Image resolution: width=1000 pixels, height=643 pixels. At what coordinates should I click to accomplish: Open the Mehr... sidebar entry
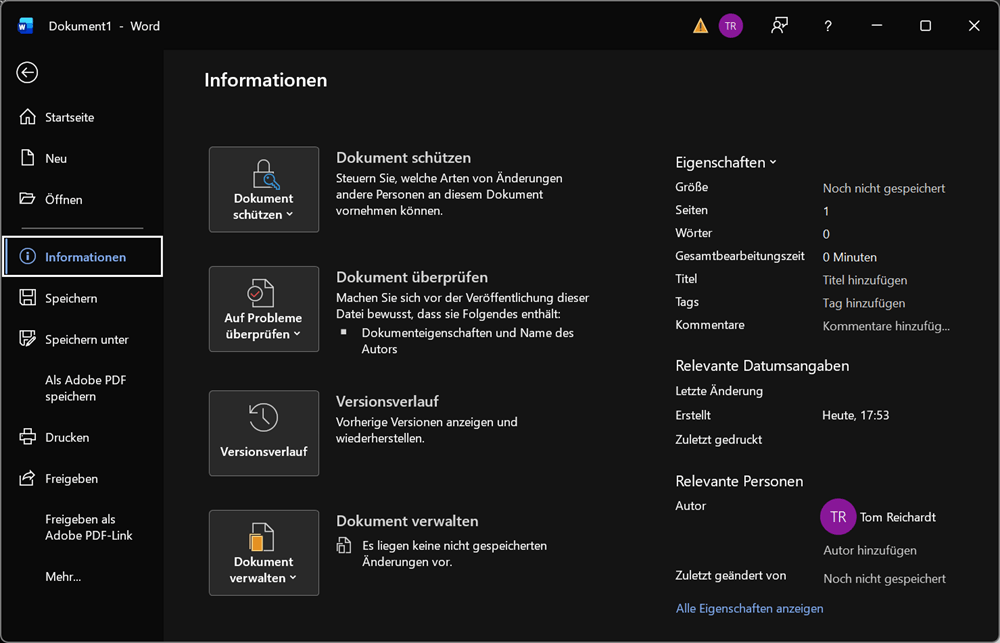point(82,577)
